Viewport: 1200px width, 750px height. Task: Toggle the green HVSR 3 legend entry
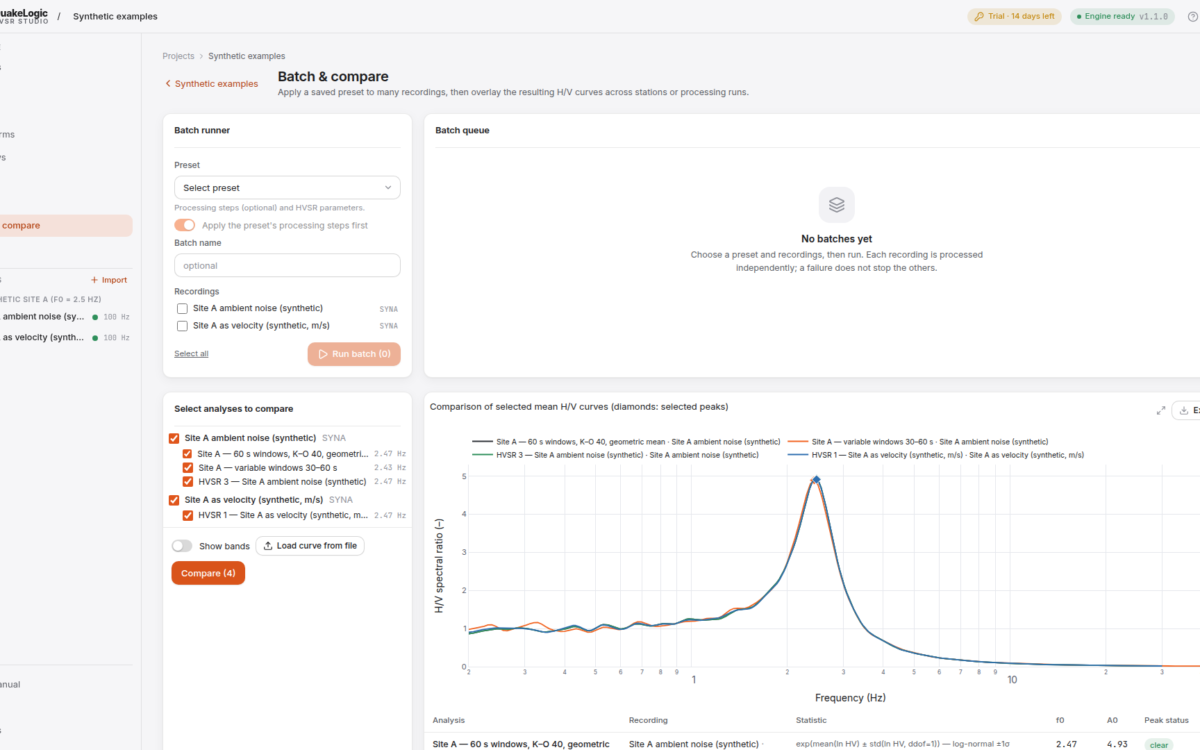pos(614,455)
